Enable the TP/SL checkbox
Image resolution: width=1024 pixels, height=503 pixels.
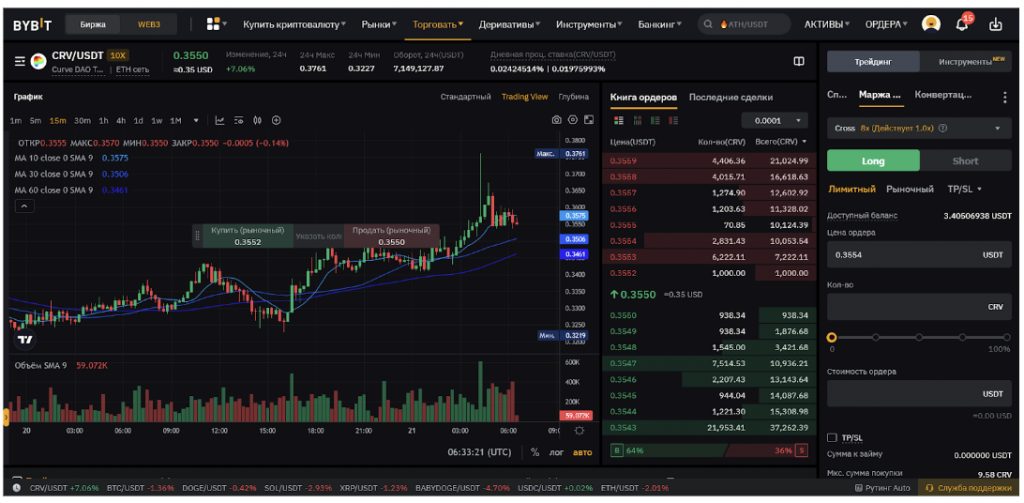832,437
